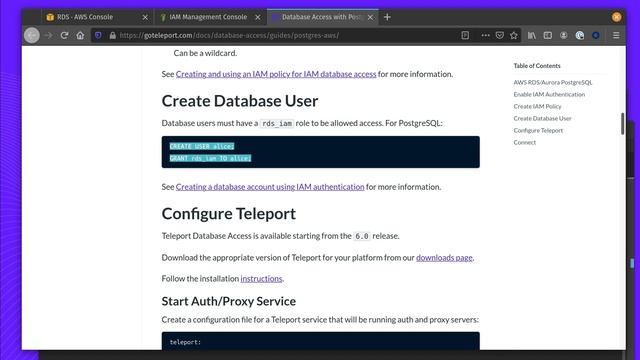Jump to Create IAM Policy section
The height and width of the screenshot is (360, 640).
pyautogui.click(x=537, y=106)
